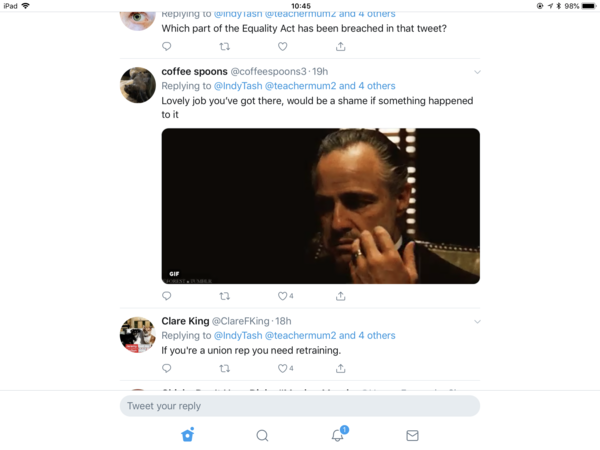Open the Messages tab

click(x=412, y=435)
